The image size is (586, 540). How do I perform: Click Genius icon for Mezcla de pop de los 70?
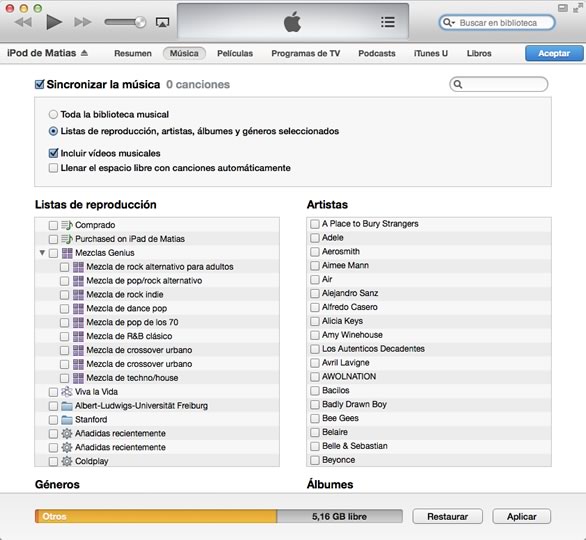(x=78, y=323)
